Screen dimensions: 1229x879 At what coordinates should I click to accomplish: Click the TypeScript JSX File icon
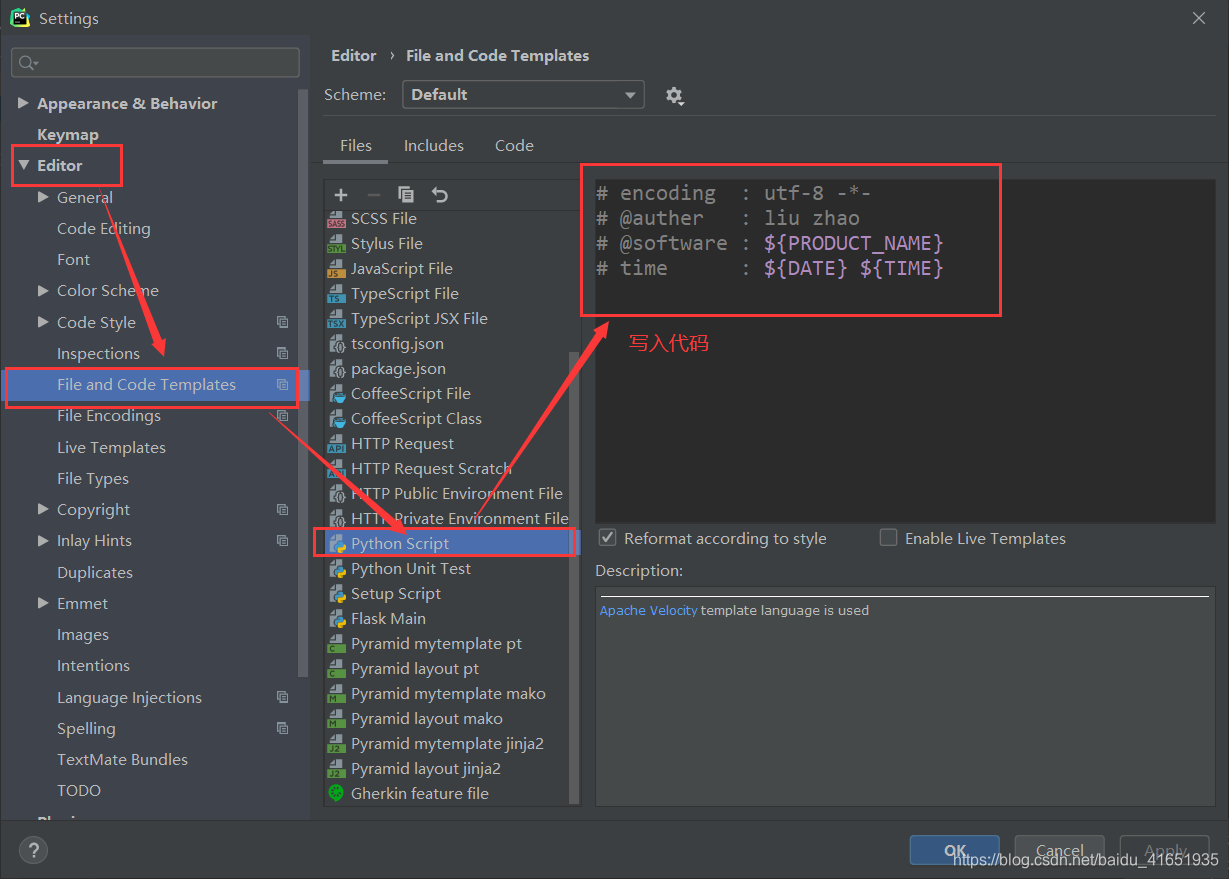click(x=337, y=319)
